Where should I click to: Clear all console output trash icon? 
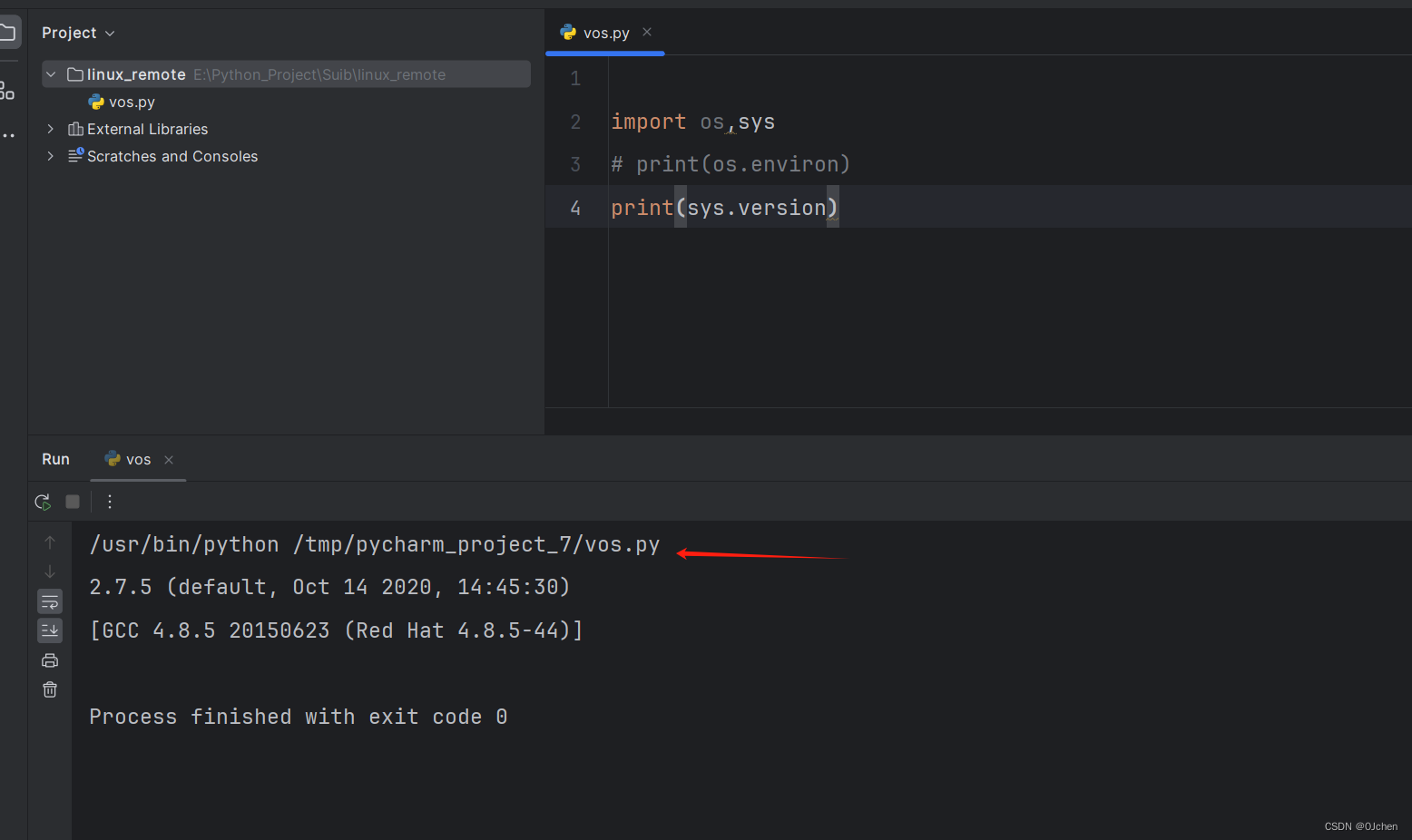tap(50, 689)
